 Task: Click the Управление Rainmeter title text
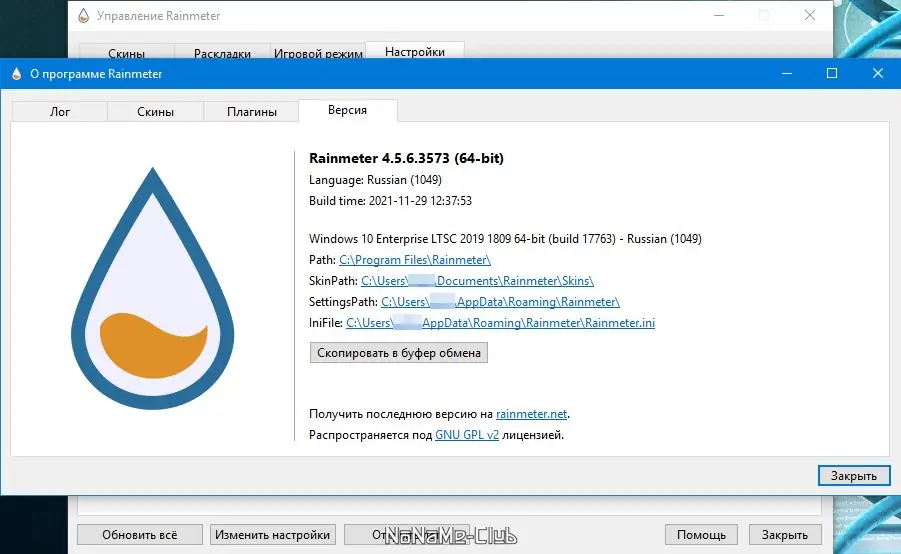159,16
